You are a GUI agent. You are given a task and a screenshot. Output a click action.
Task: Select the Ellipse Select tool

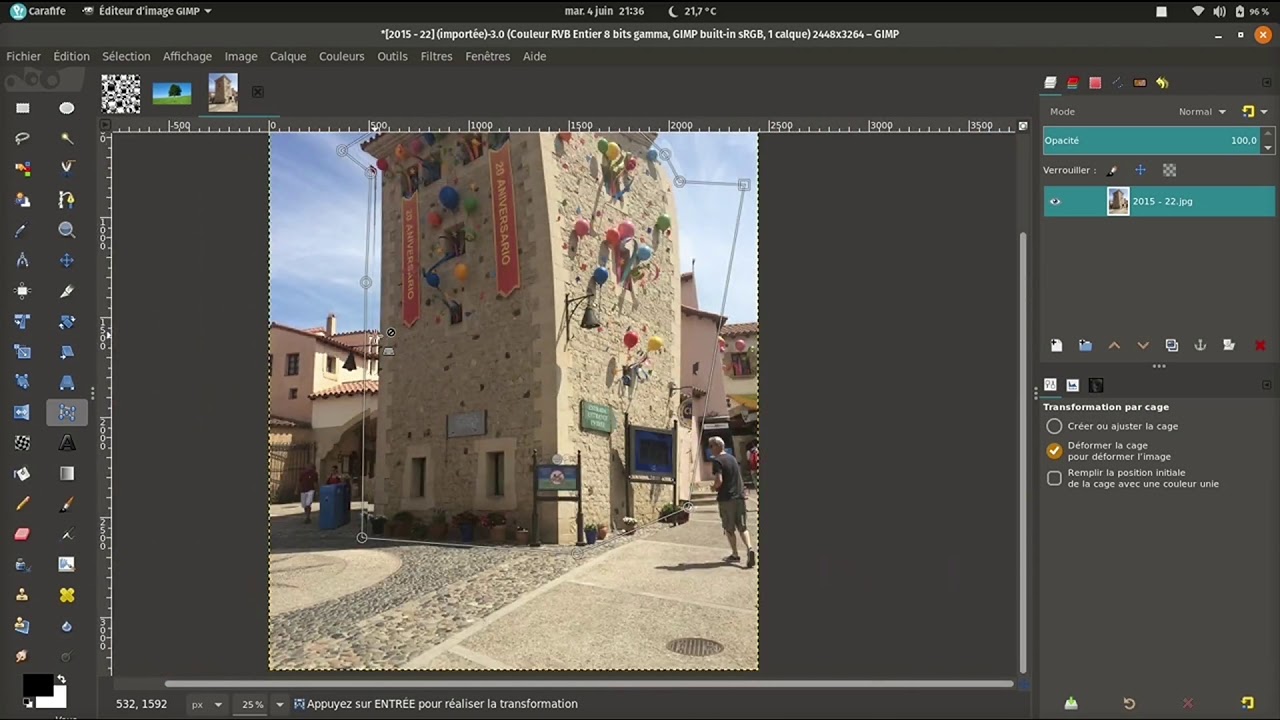67,108
